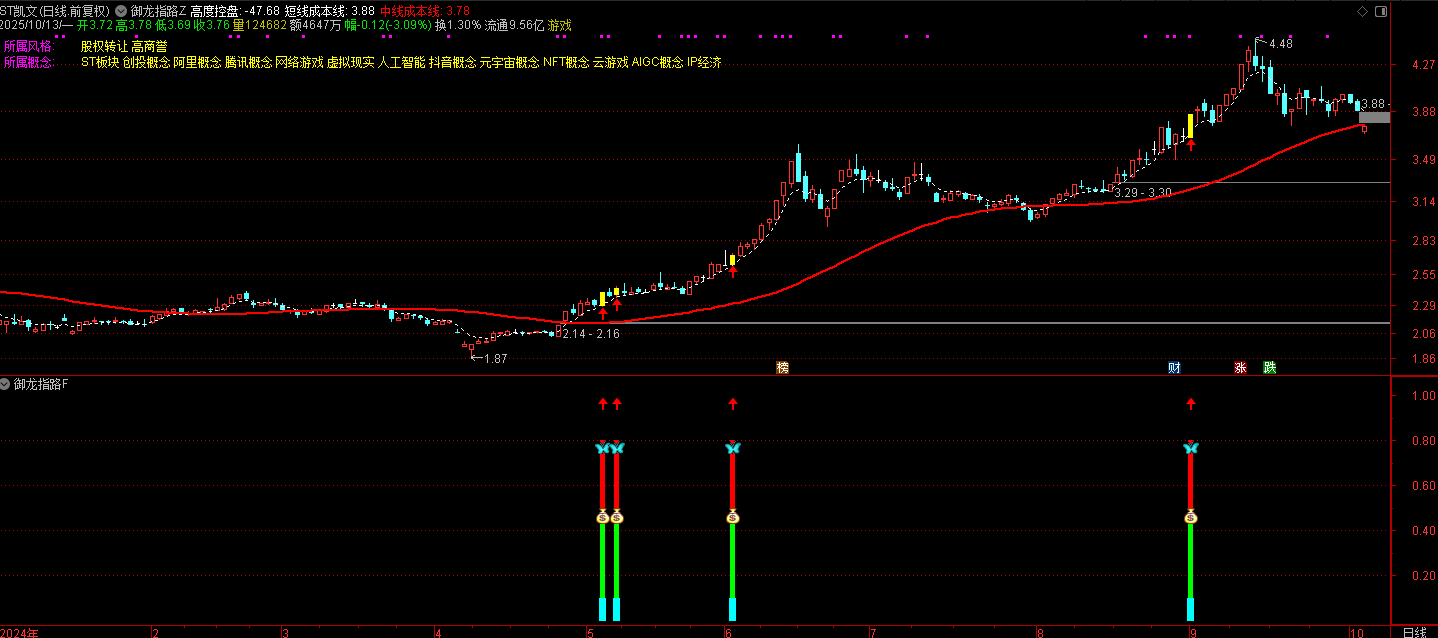
Task: Click the month 6 mark on time axis
Action: (x=727, y=632)
